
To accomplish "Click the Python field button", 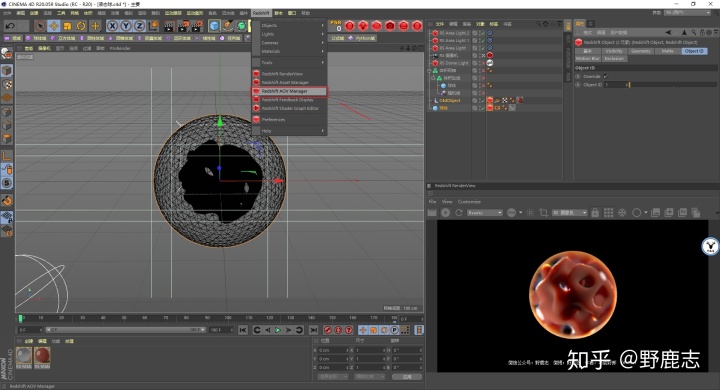I will [362, 38].
